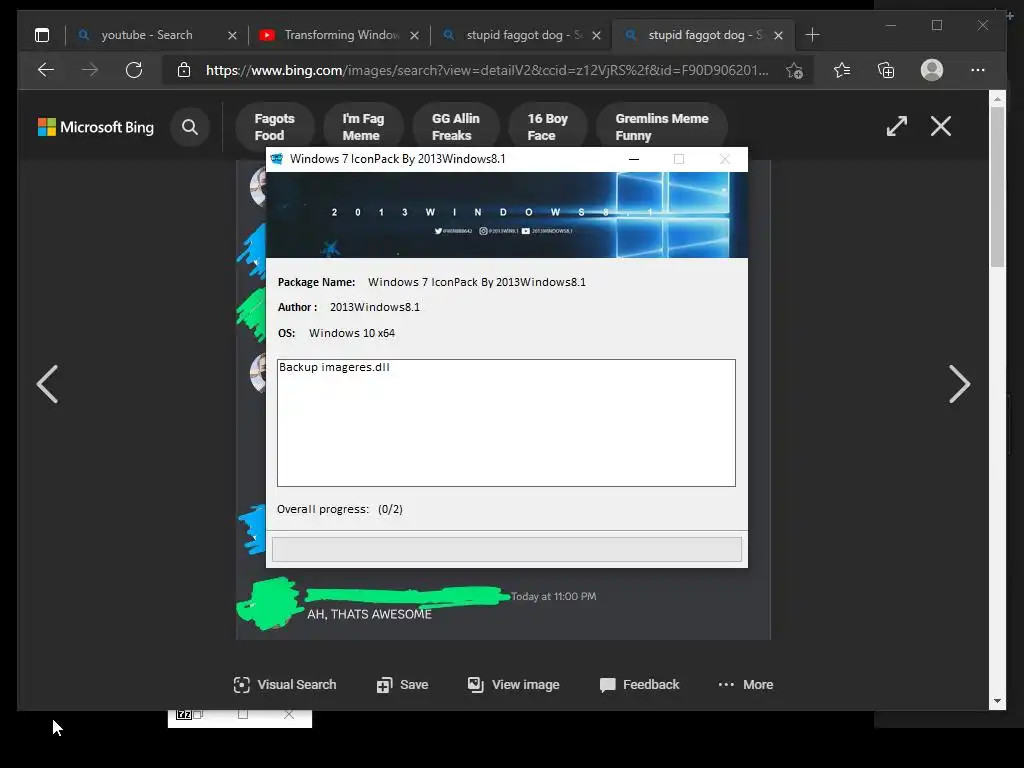Viewport: 1024px width, 768px height.
Task: Expand the More options menu
Action: pos(745,684)
